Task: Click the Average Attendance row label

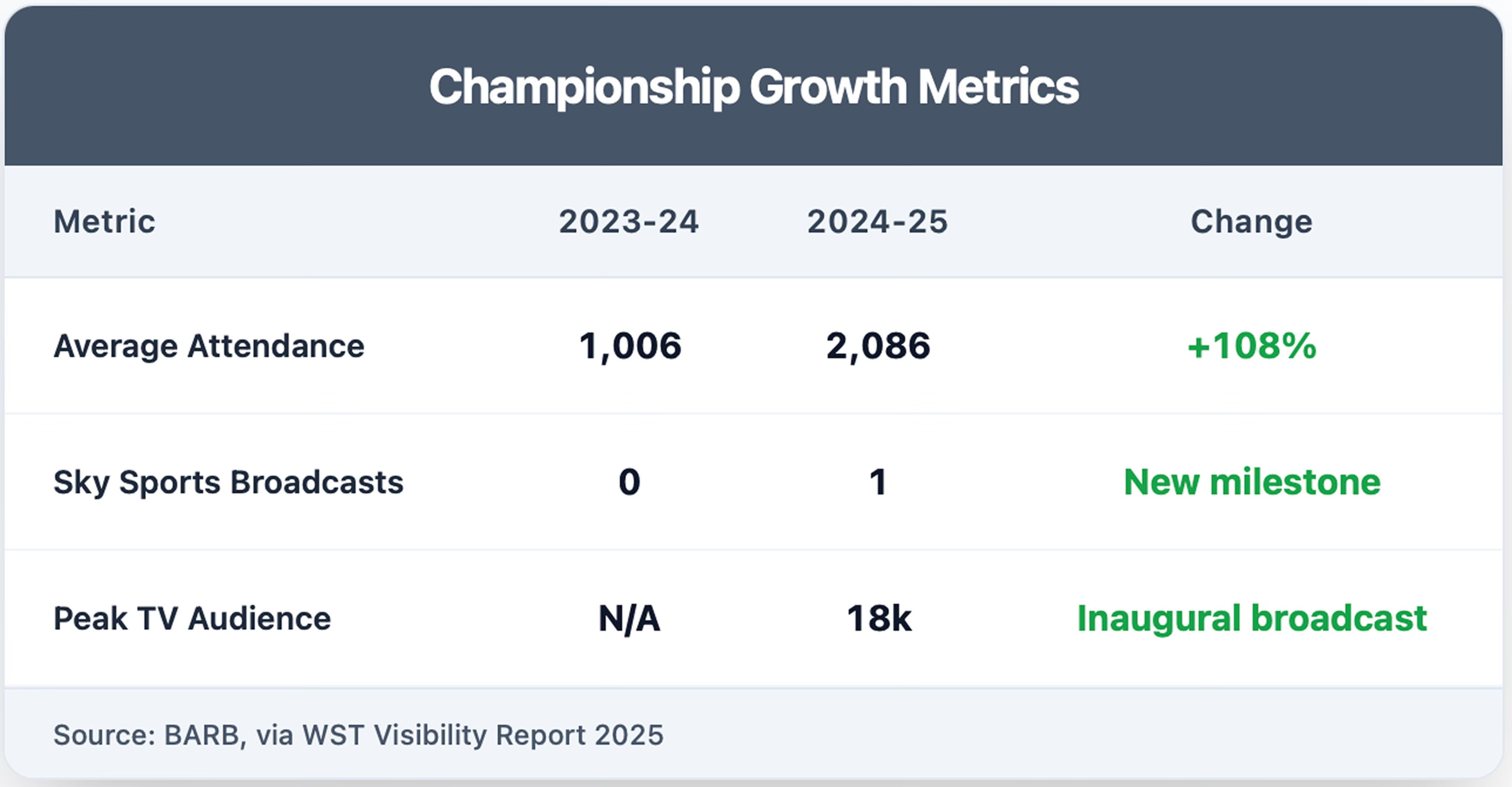Action: 209,346
